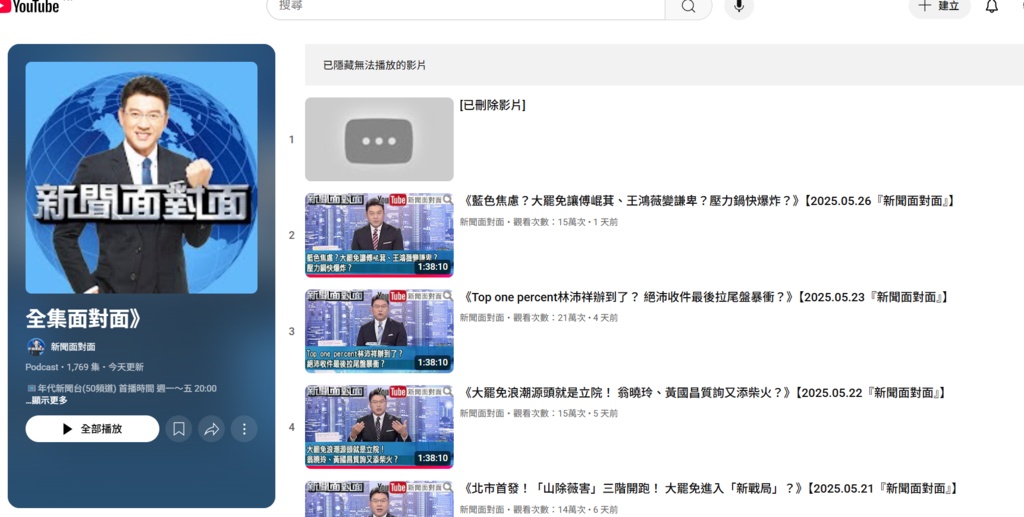1024x517 pixels.
Task: Play all with 全部播放 button
Action: click(92, 429)
